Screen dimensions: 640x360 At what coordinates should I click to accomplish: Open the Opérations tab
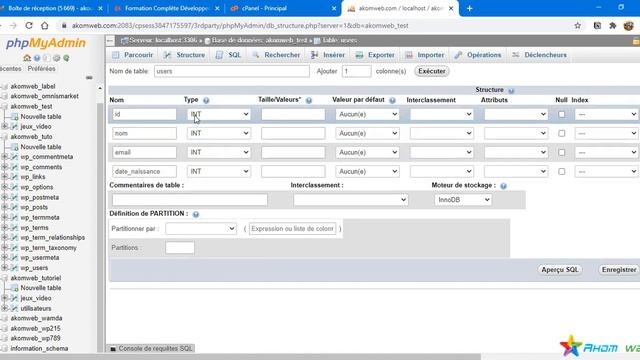[478, 55]
